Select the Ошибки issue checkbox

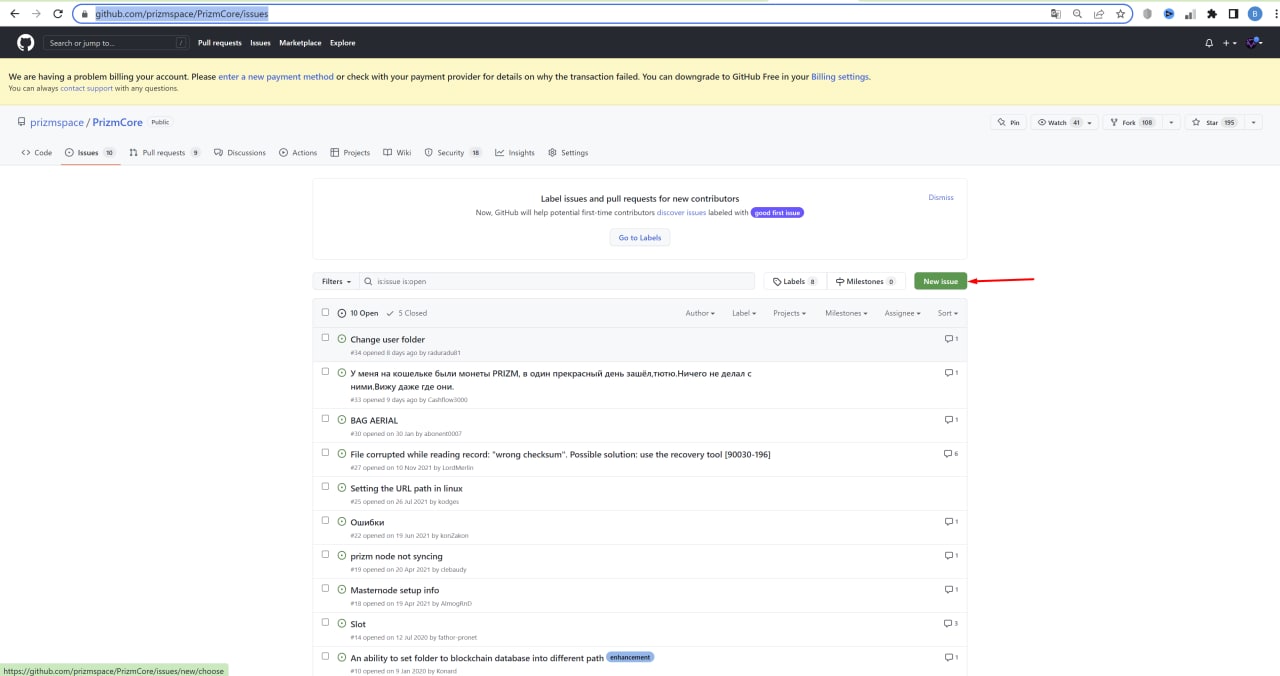(325, 520)
